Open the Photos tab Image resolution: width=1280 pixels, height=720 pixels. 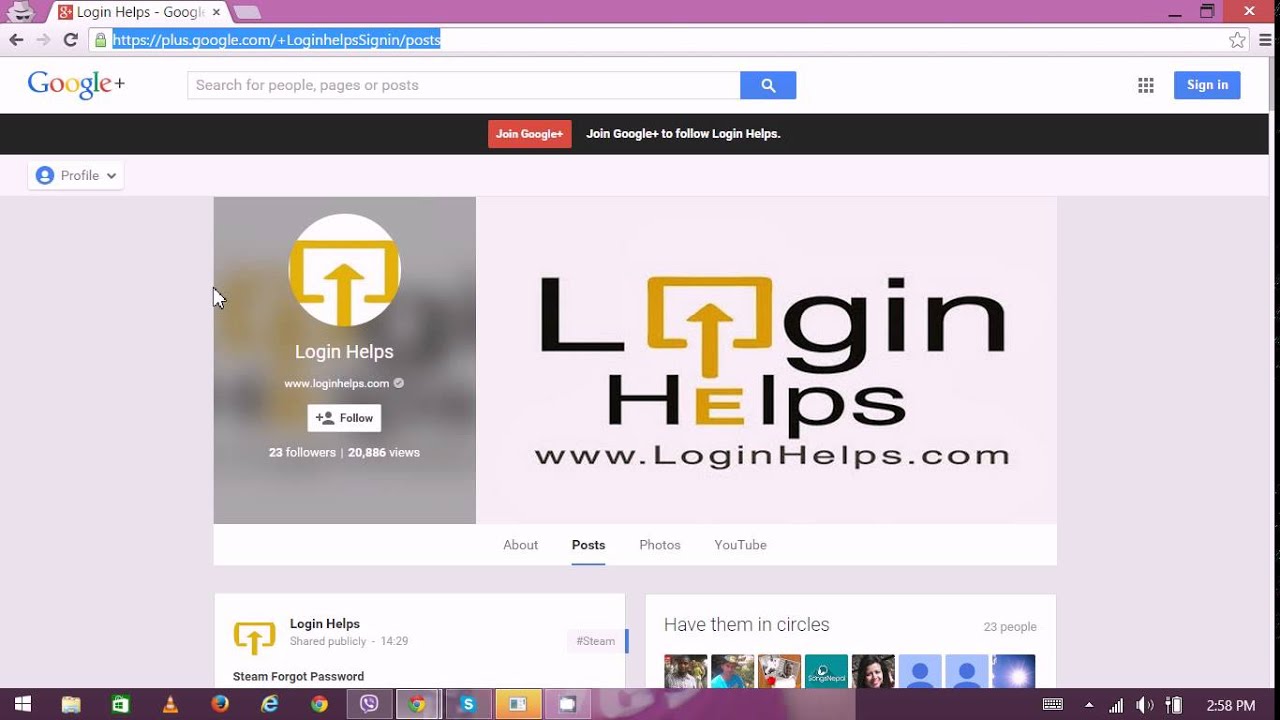tap(660, 545)
